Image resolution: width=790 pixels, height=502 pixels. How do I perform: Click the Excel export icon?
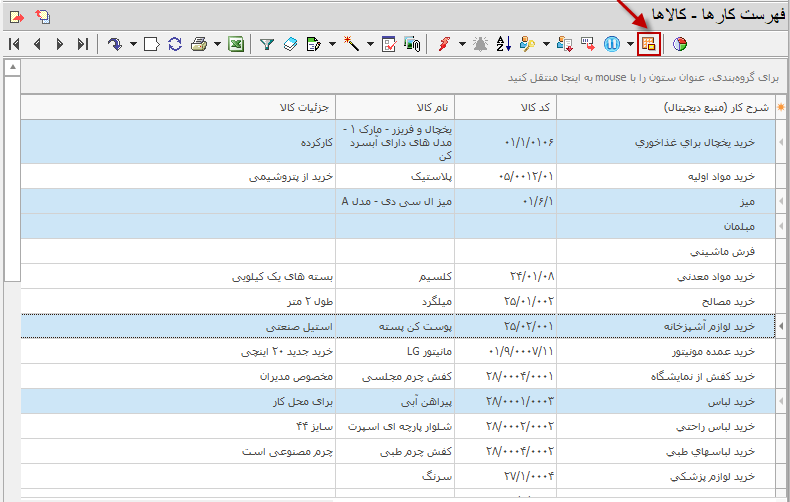[x=236, y=44]
